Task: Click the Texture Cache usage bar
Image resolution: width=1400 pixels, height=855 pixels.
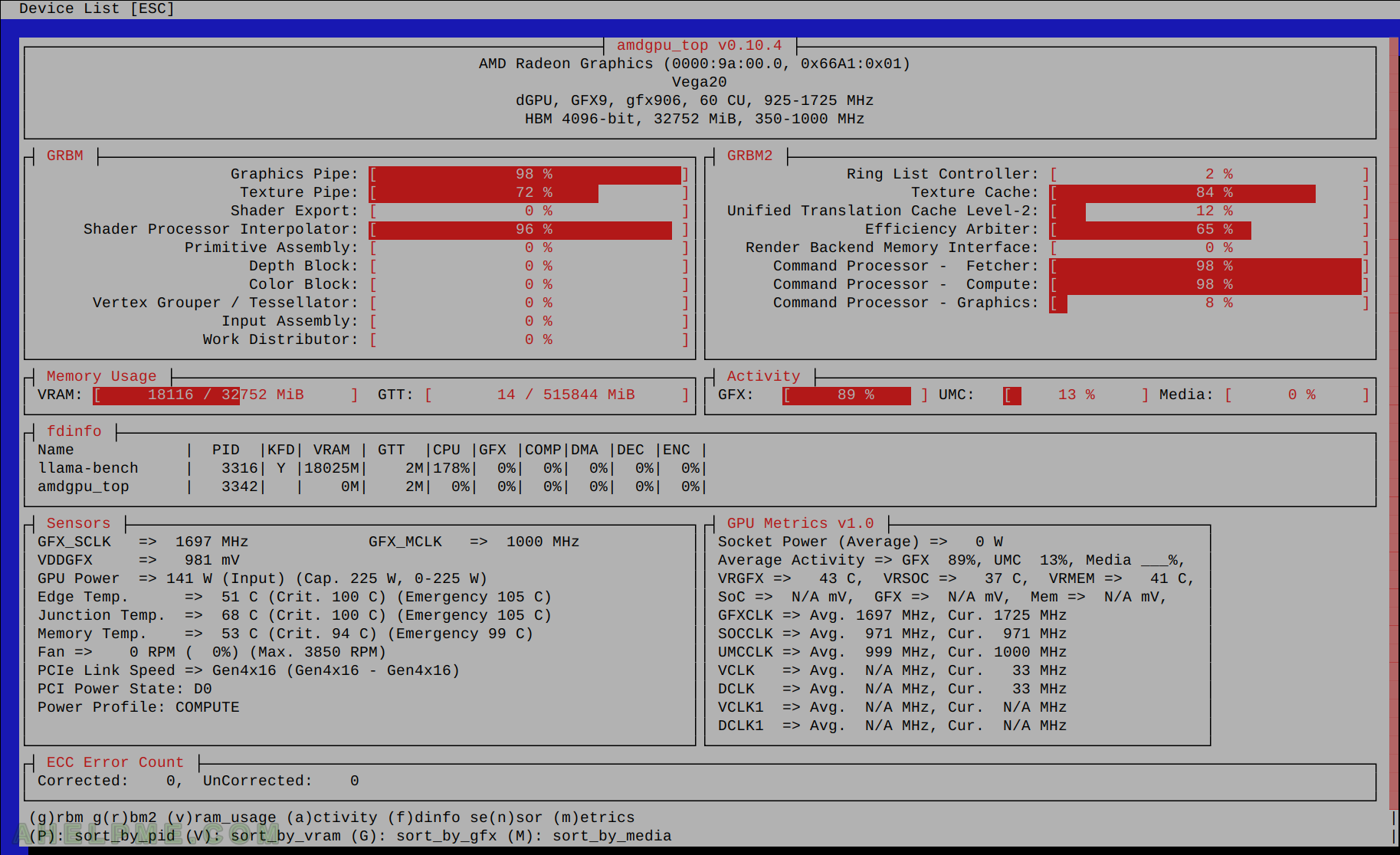Action: [x=1209, y=193]
